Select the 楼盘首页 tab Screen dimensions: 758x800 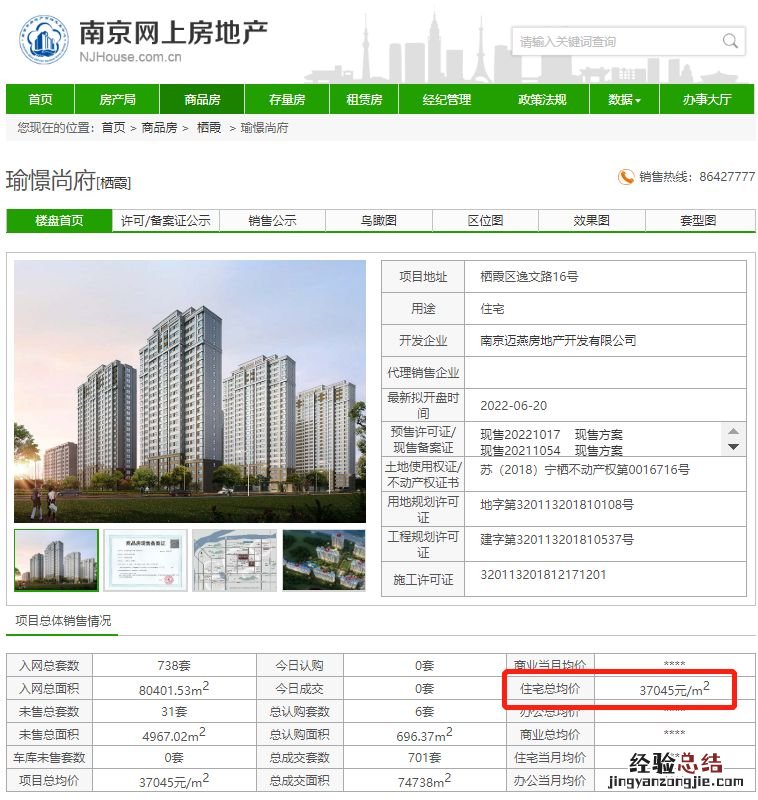coord(59,220)
